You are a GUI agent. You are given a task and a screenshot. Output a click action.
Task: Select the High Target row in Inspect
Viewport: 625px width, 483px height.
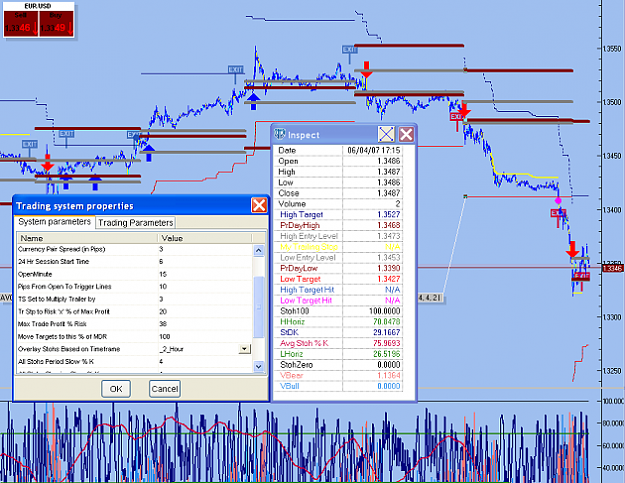tap(339, 214)
